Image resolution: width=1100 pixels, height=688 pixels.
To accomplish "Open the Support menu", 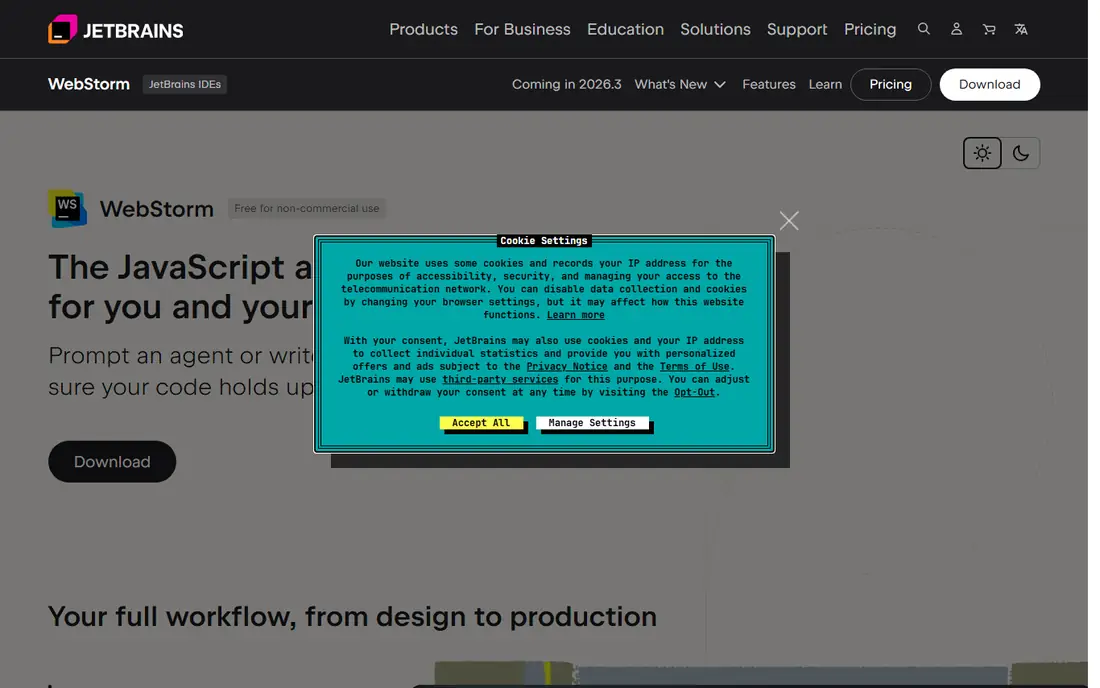I will click(796, 29).
